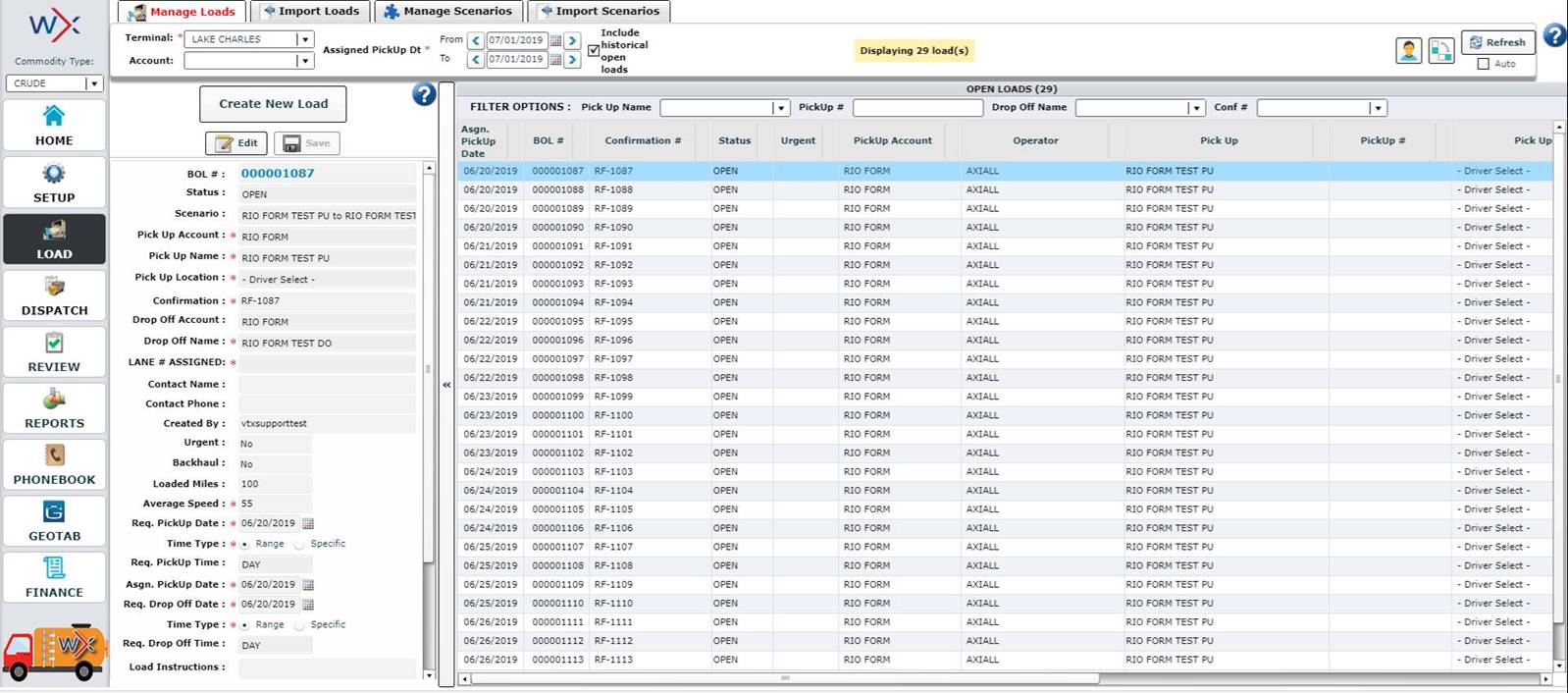
Task: Select Range for drop off Time Type
Action: (245, 625)
